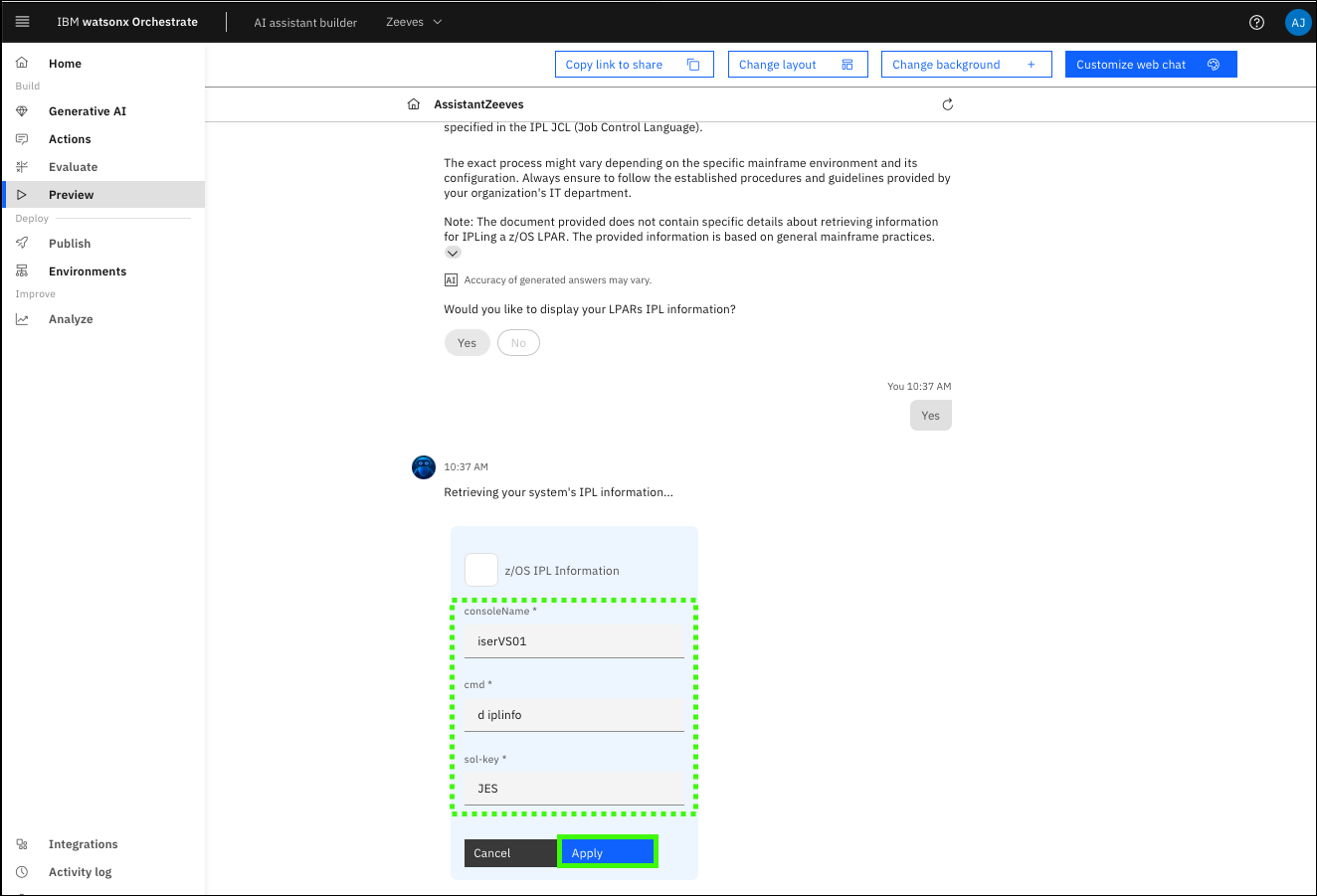The height and width of the screenshot is (896, 1317).
Task: Expand the collapsed answer chevron
Action: [453, 254]
